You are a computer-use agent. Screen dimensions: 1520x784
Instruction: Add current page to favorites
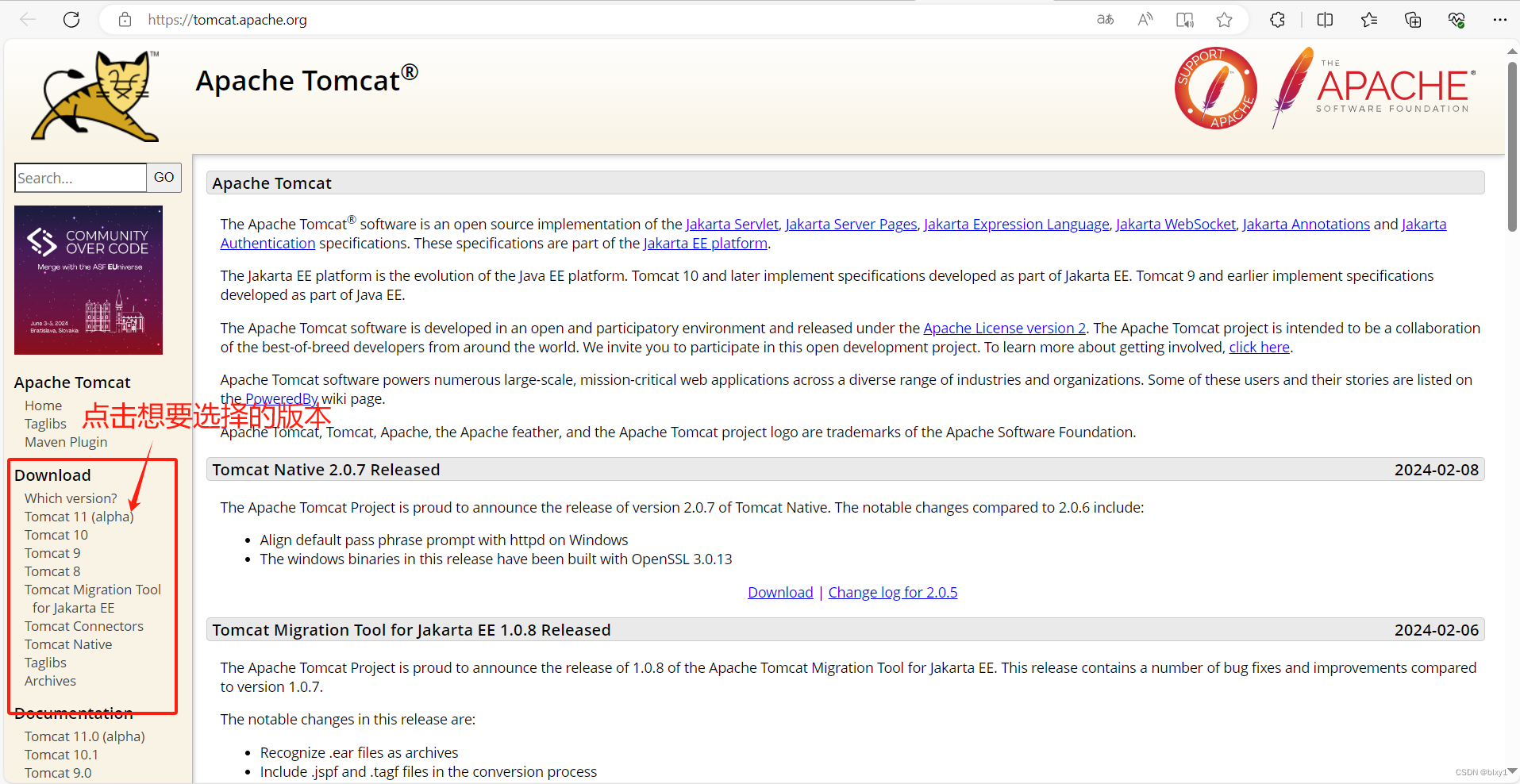point(1225,20)
